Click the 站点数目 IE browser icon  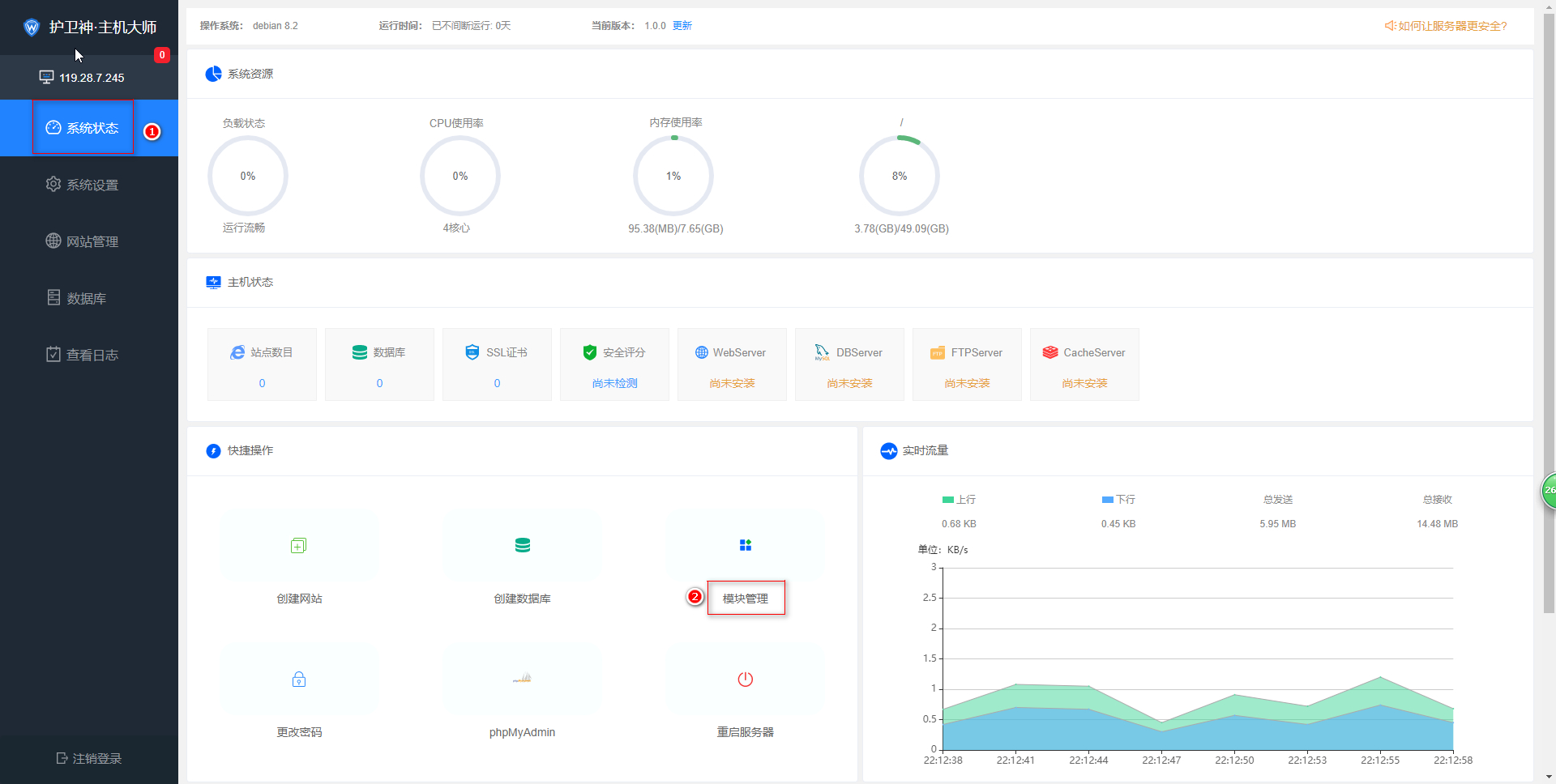[x=237, y=352]
